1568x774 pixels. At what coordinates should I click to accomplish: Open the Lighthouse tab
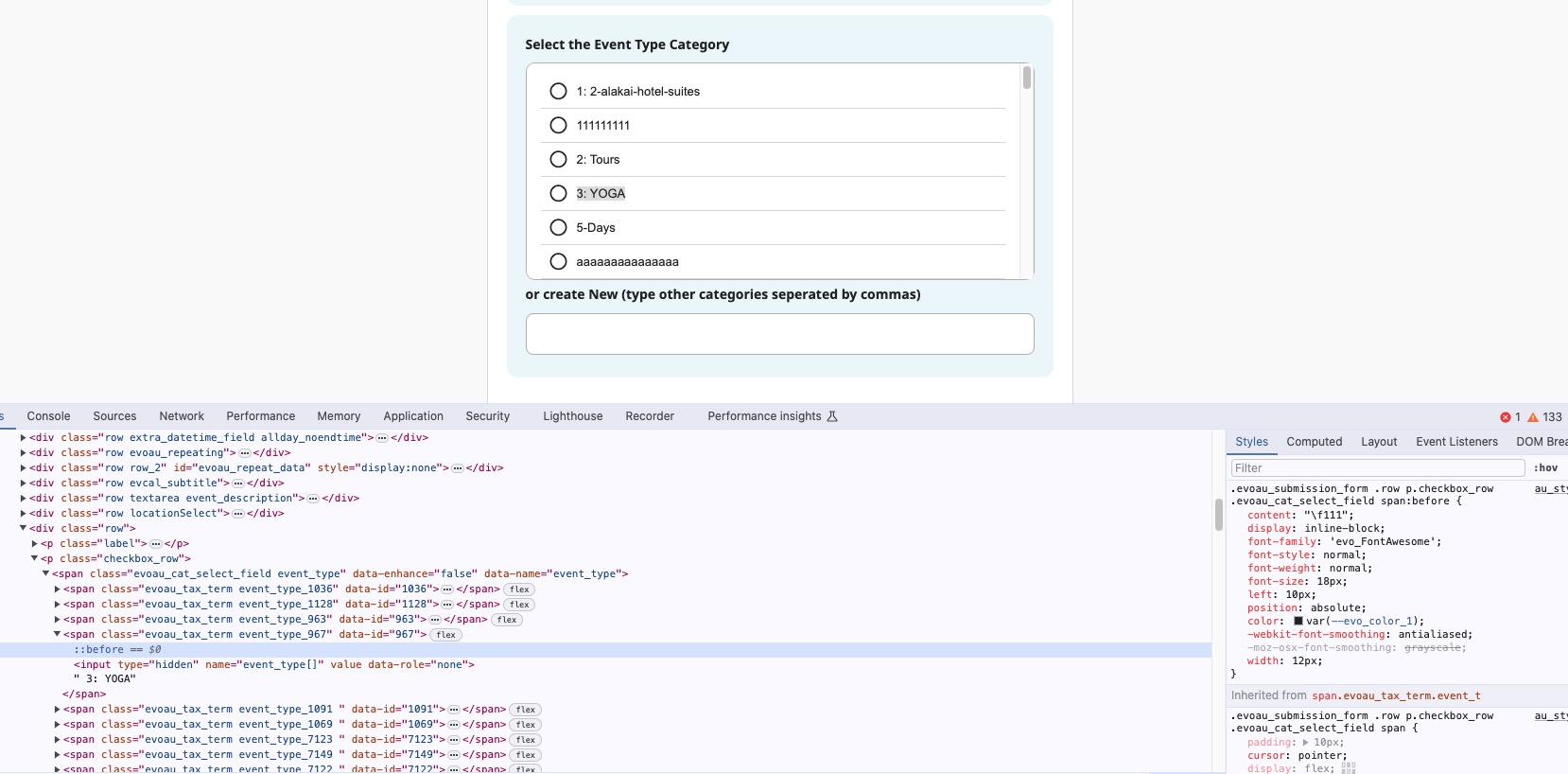point(572,416)
